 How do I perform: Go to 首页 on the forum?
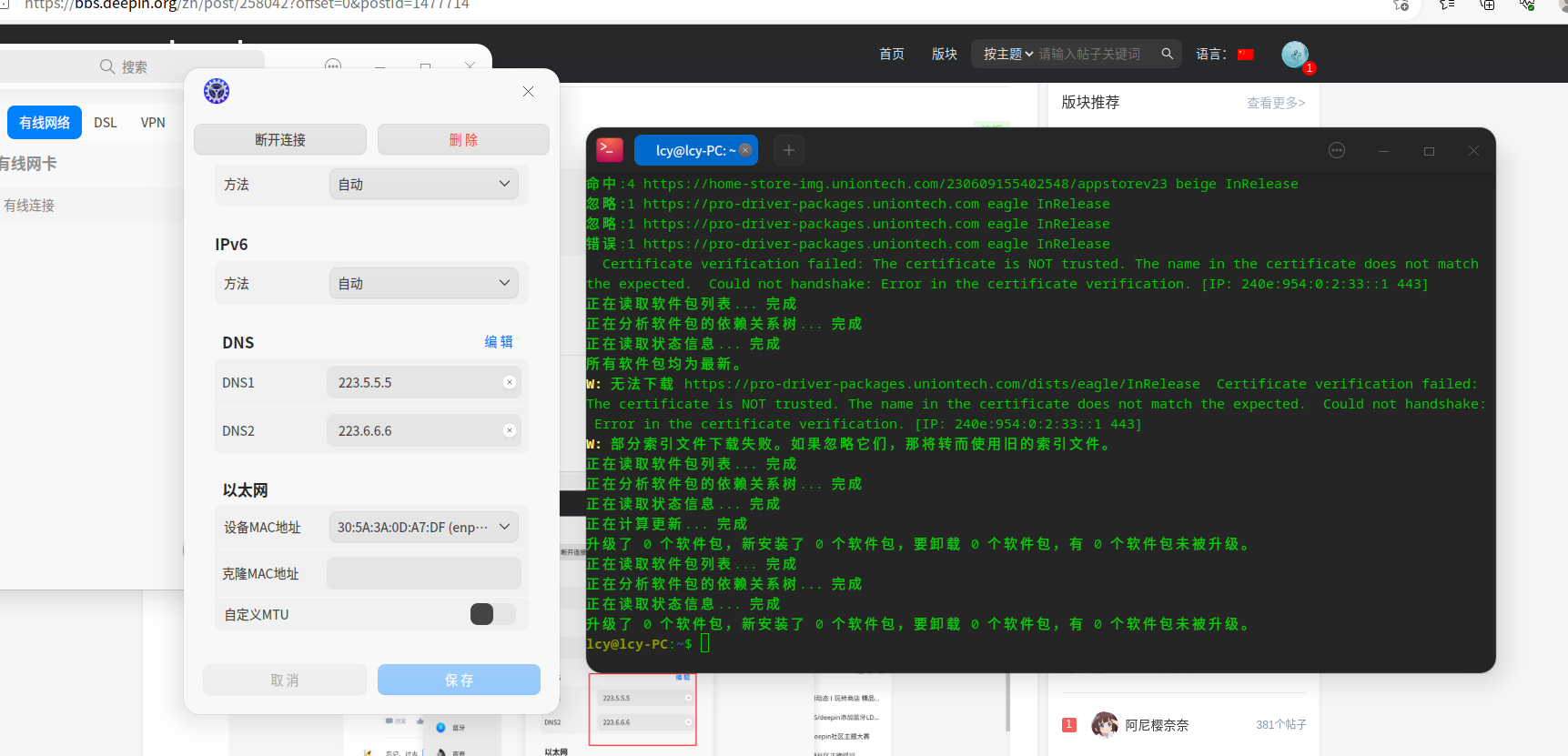tap(892, 54)
